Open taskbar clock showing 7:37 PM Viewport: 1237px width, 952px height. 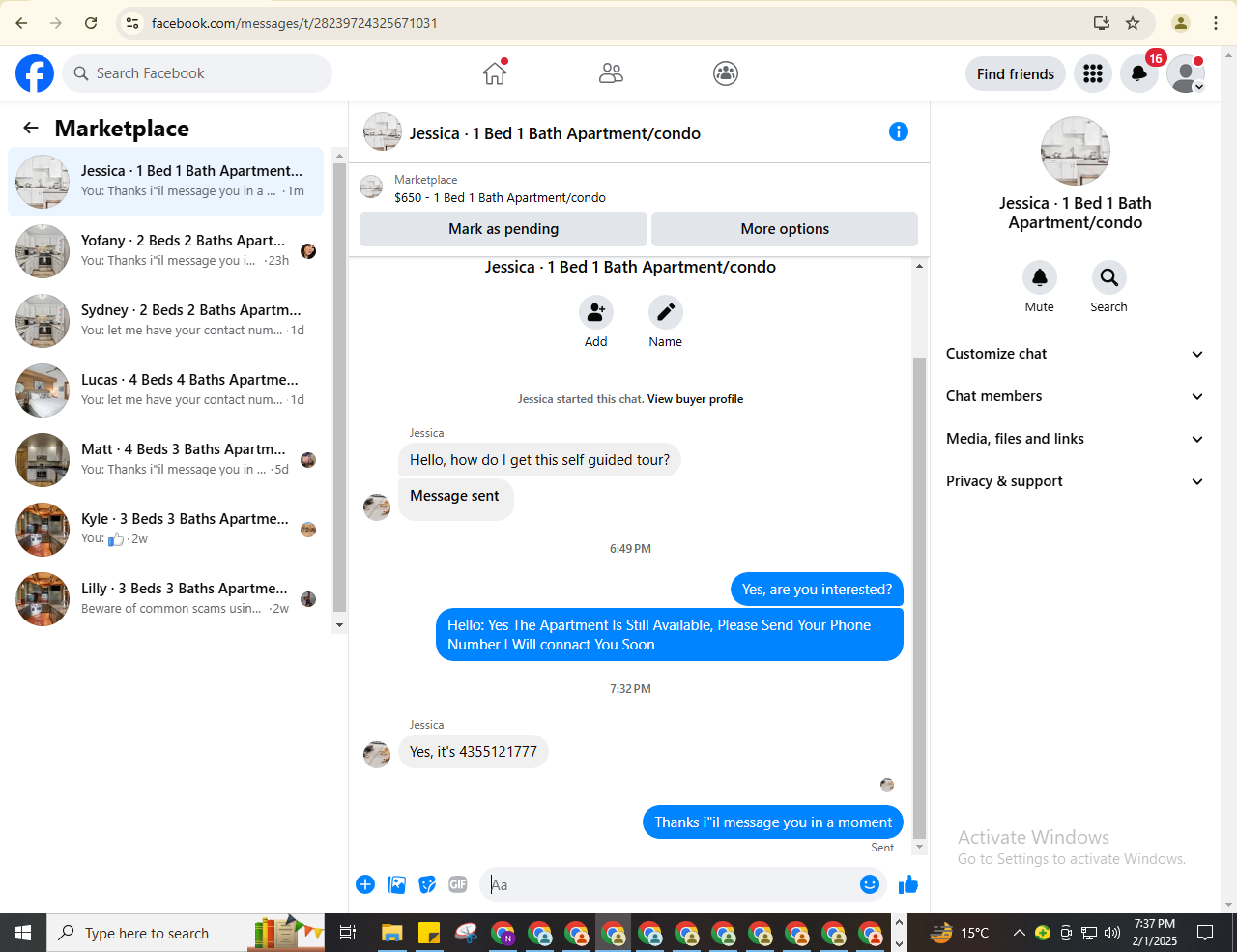coord(1155,933)
